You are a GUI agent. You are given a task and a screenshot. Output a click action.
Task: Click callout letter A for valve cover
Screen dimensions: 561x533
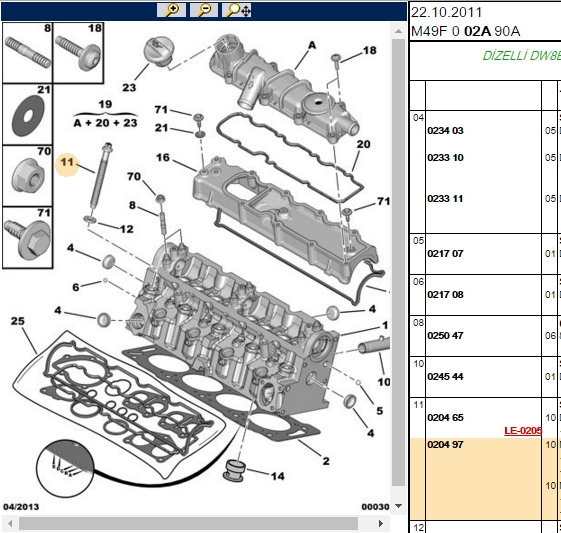pos(312,45)
